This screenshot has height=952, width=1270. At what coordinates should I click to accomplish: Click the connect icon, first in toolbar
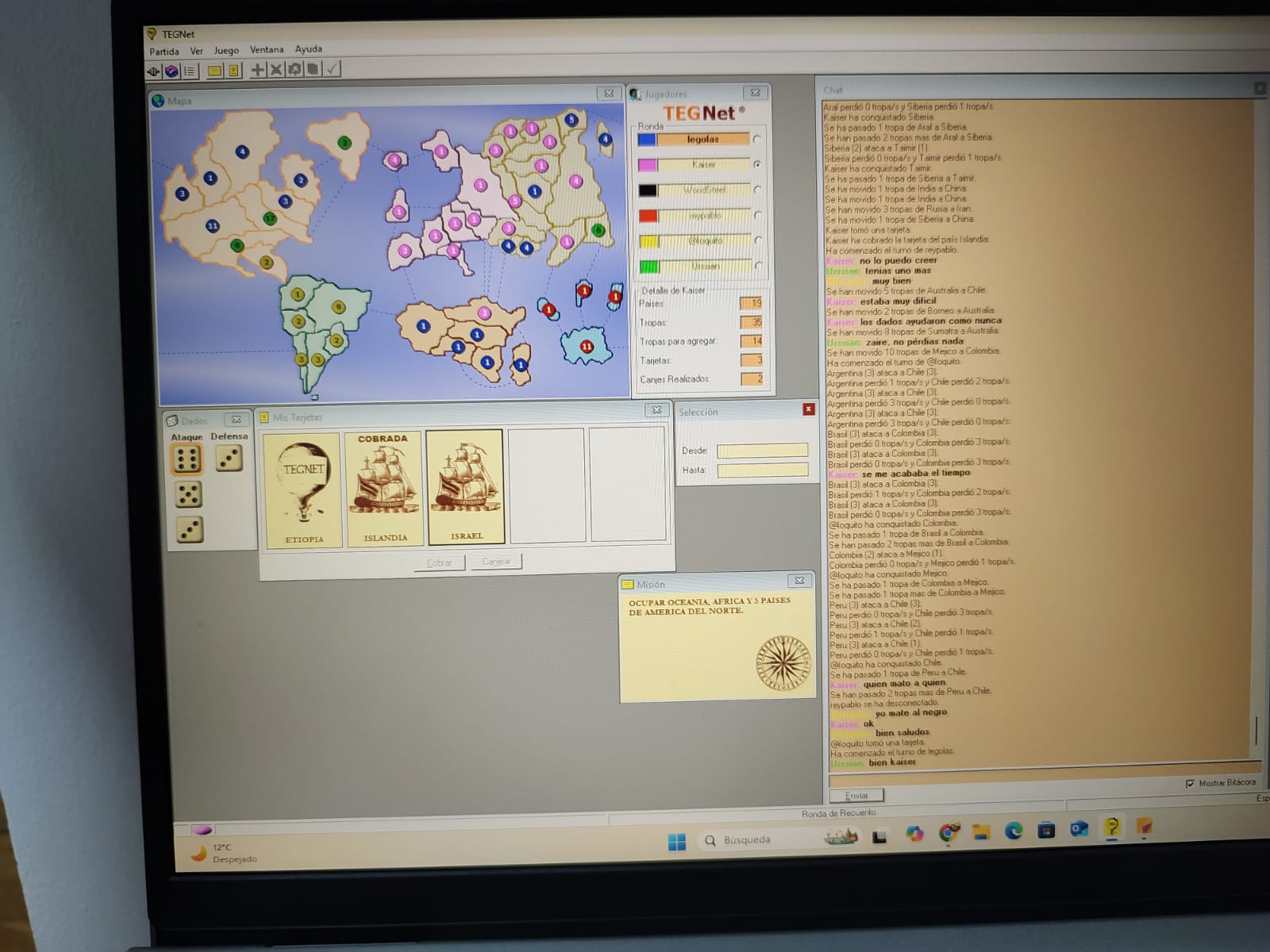(154, 71)
